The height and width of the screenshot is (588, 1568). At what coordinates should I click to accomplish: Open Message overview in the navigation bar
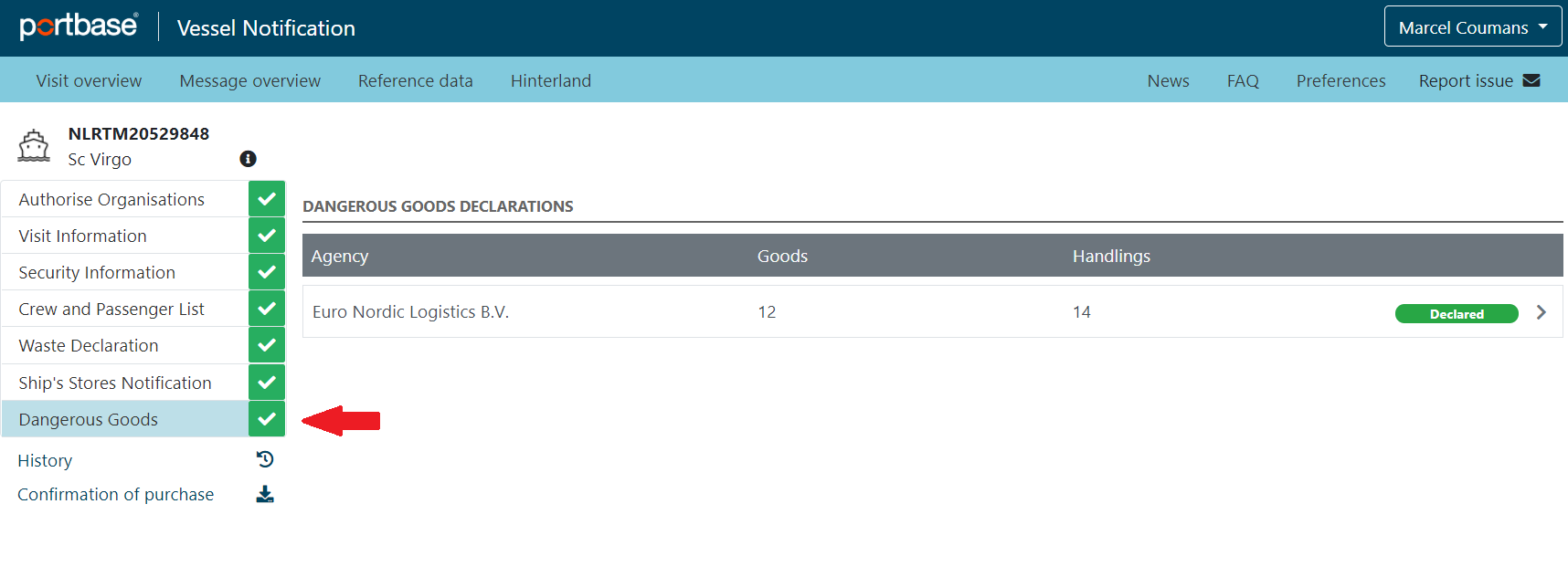click(250, 80)
